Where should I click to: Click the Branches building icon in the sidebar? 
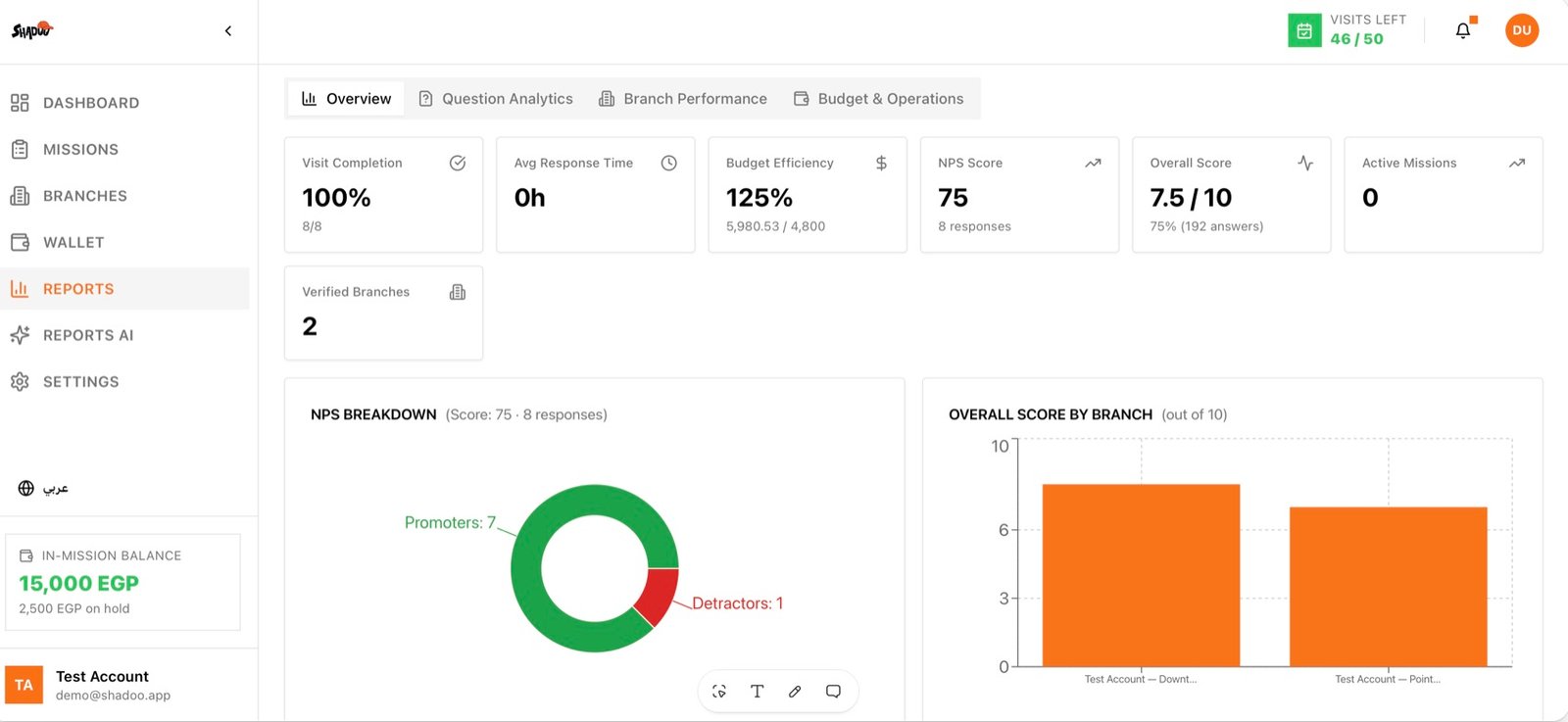point(20,196)
